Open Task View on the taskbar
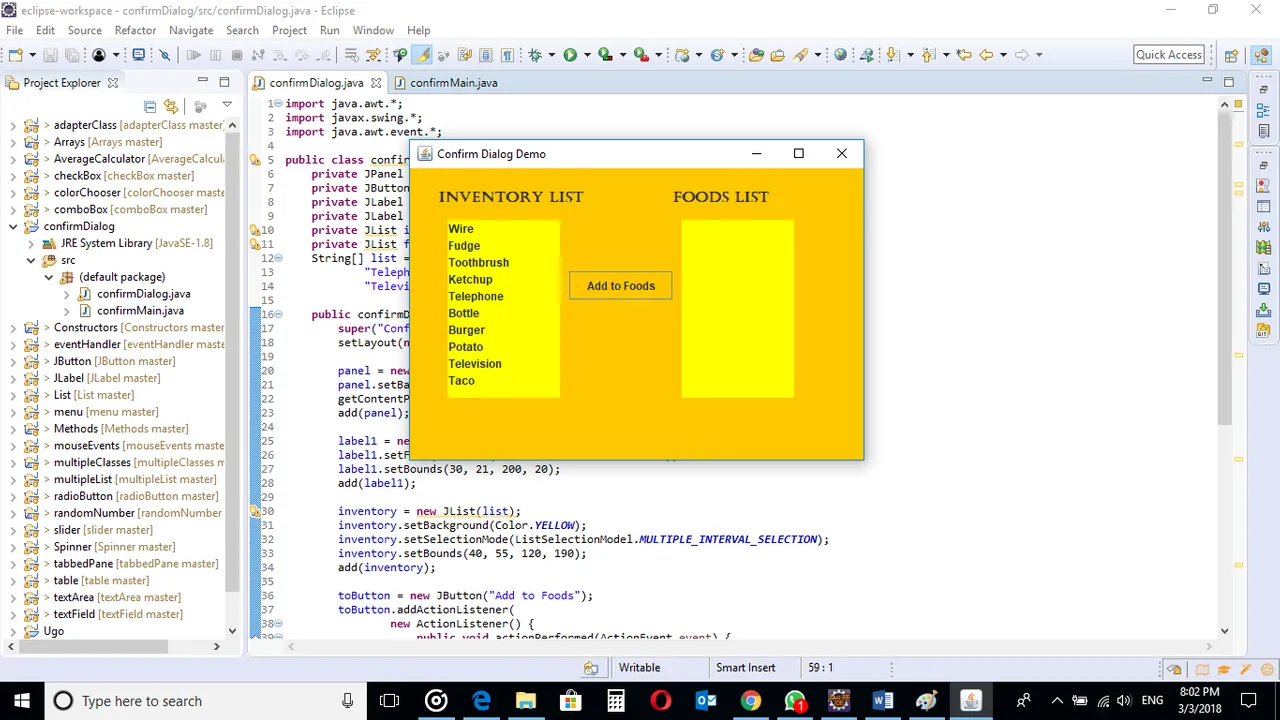Image resolution: width=1280 pixels, height=720 pixels. click(390, 701)
